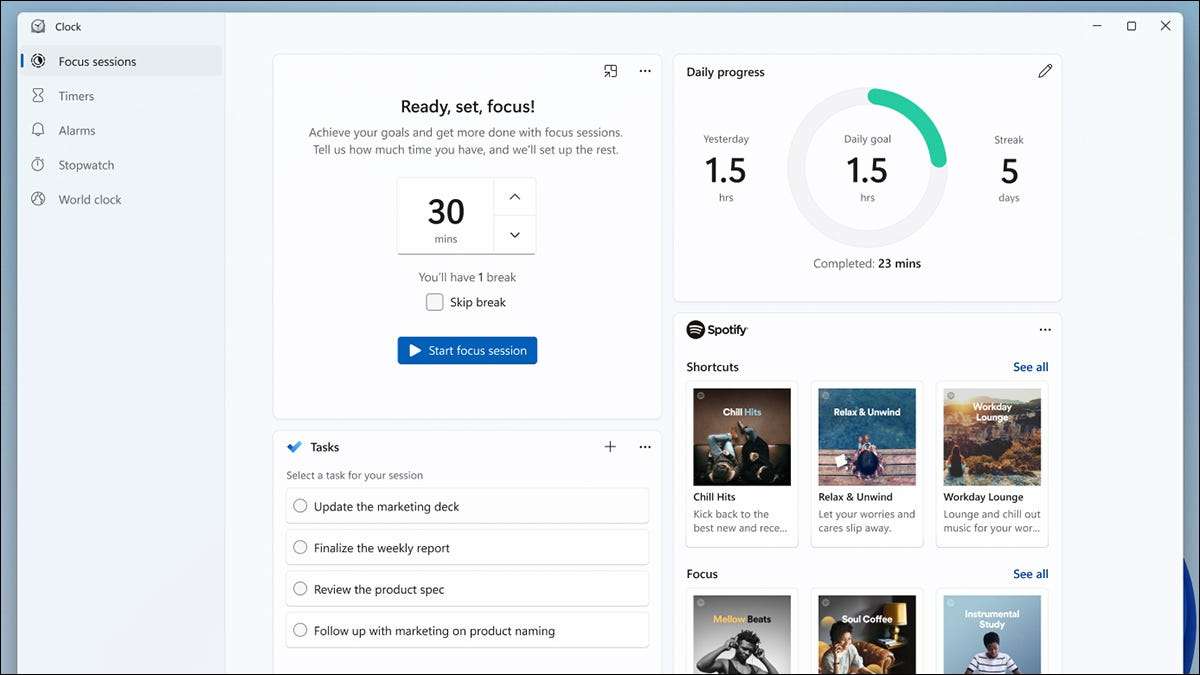This screenshot has width=1200, height=675.
Task: Decrease focus minutes with down chevron
Action: point(515,235)
